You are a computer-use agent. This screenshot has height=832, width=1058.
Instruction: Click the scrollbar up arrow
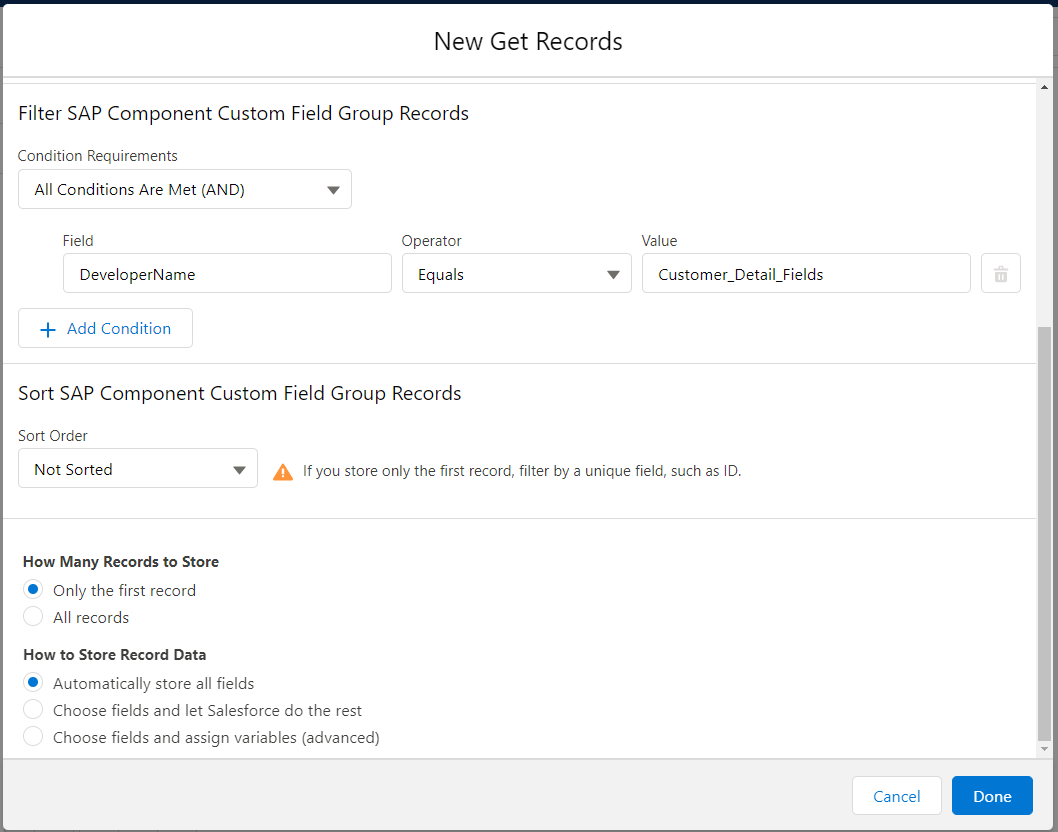[x=1045, y=87]
